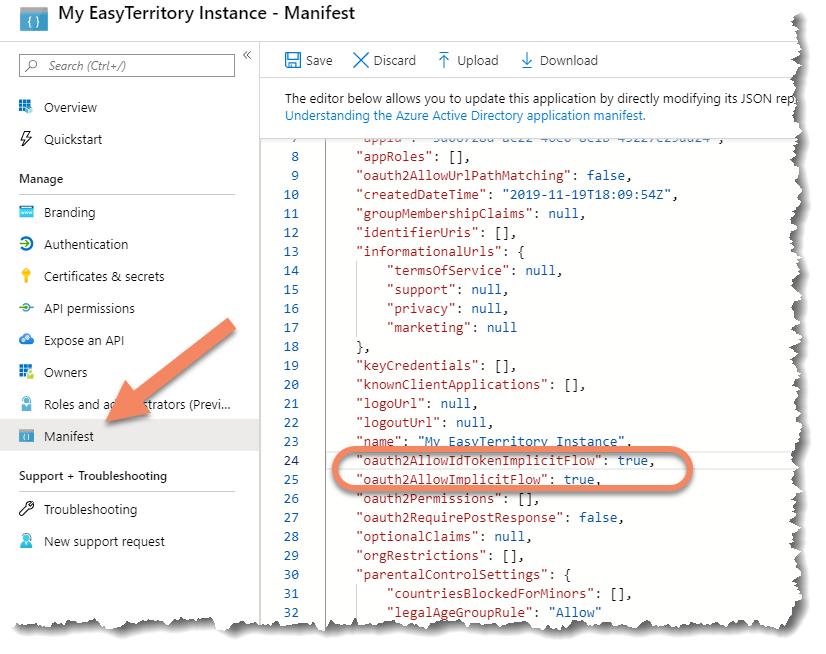Click the Expose an API cloud icon
Image resolution: width=826 pixels, height=654 pixels.
click(26, 339)
